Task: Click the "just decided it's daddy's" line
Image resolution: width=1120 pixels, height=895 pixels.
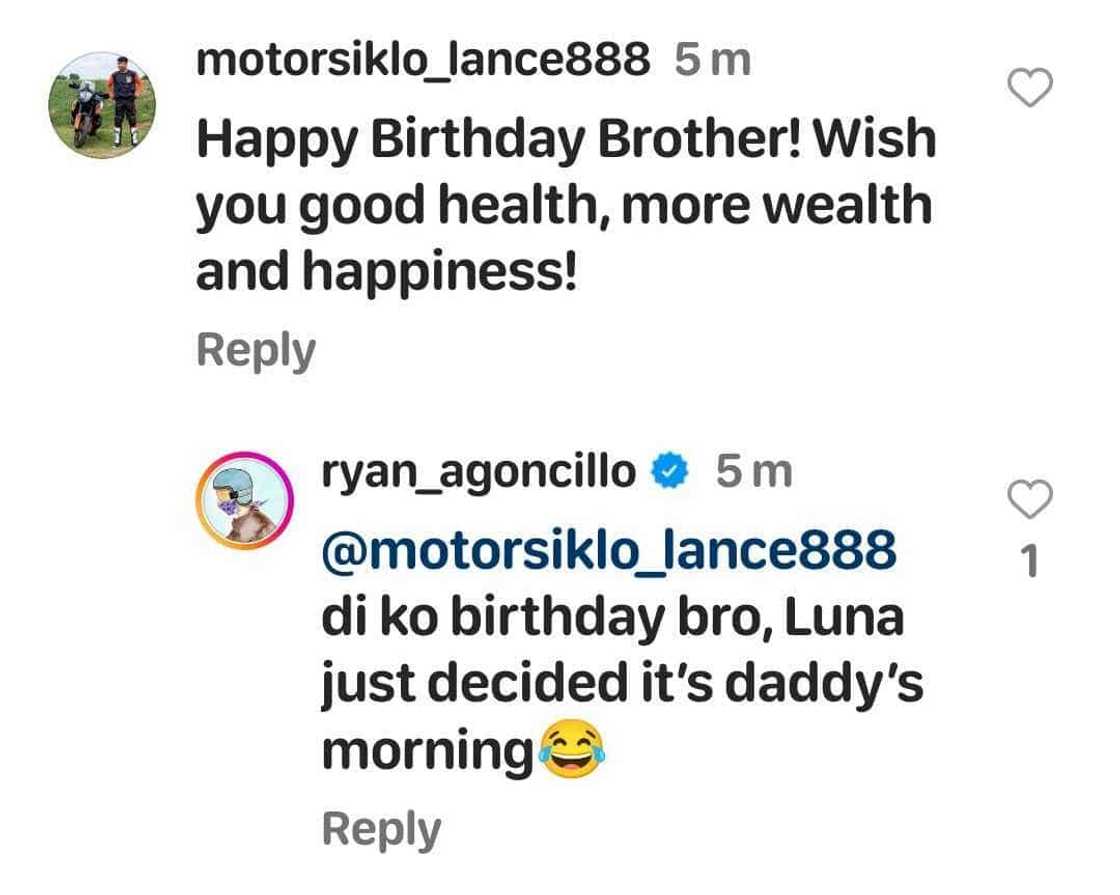Action: coord(621,687)
